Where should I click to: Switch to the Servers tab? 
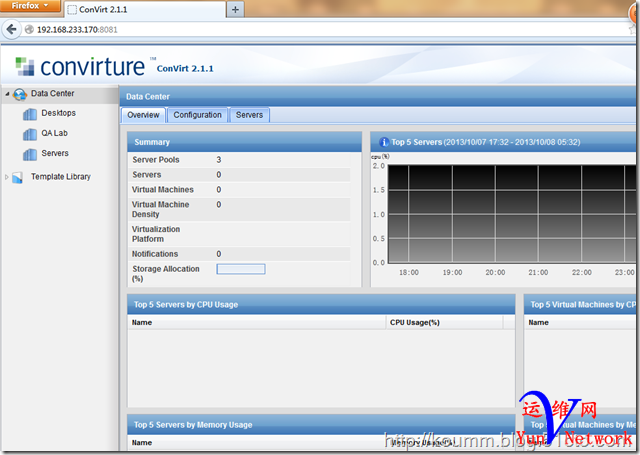click(x=249, y=115)
